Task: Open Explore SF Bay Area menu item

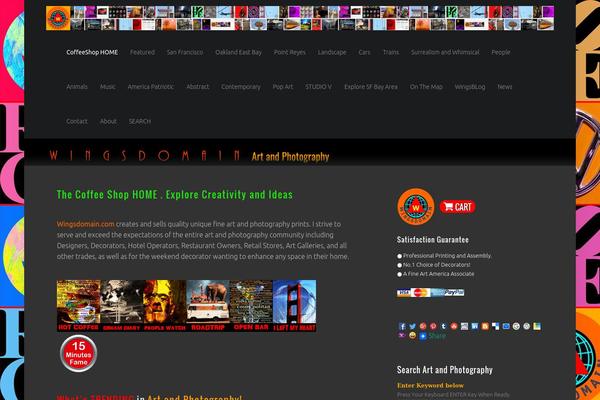Action: tap(371, 87)
